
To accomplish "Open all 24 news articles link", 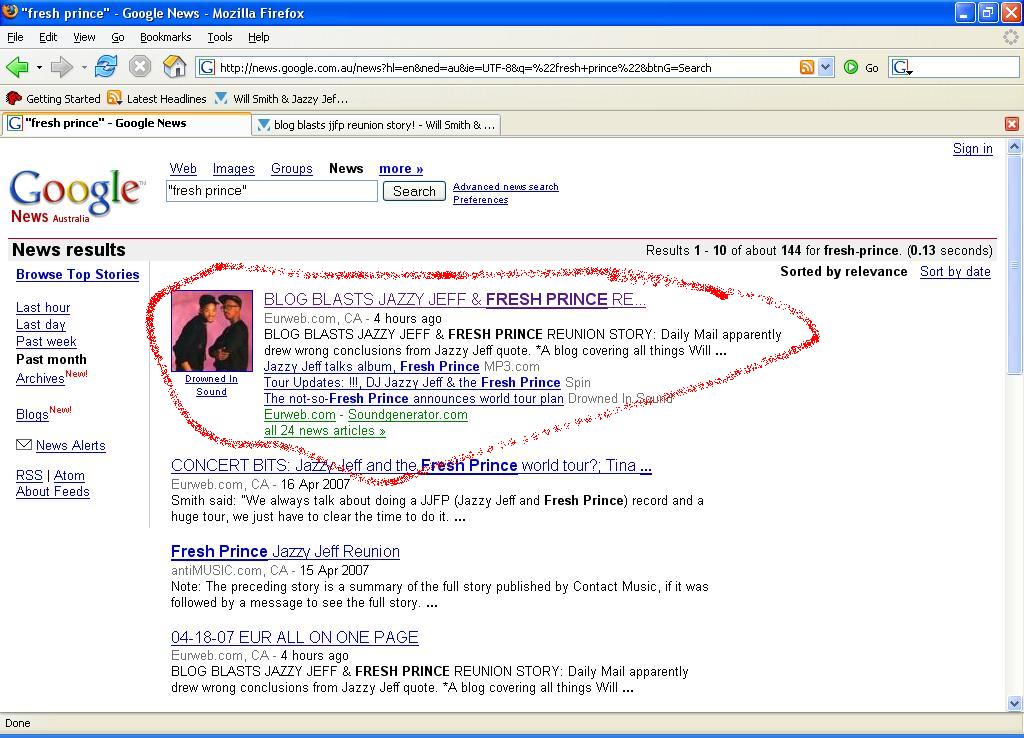I will coord(325,431).
